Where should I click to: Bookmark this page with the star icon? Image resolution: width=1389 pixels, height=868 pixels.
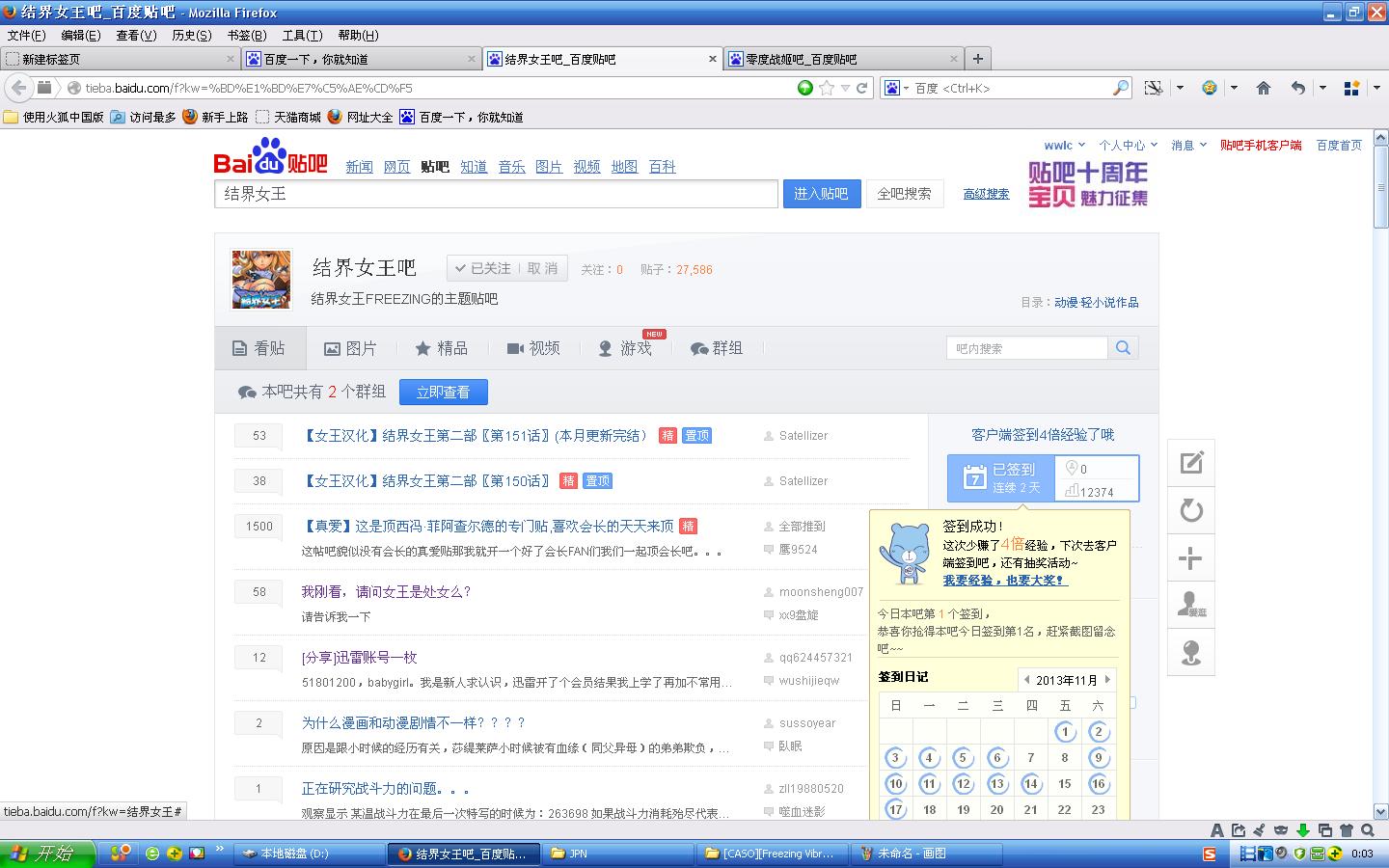827,88
